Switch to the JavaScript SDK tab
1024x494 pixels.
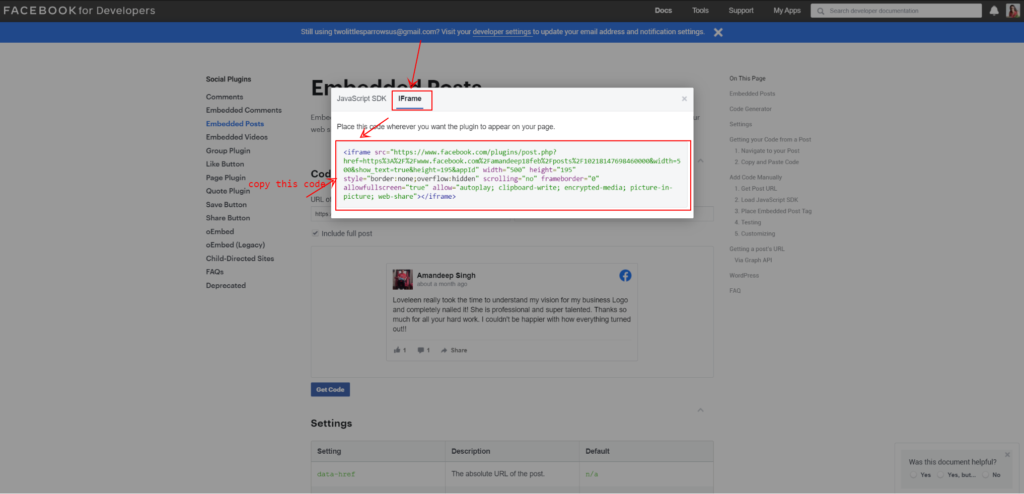tap(361, 99)
